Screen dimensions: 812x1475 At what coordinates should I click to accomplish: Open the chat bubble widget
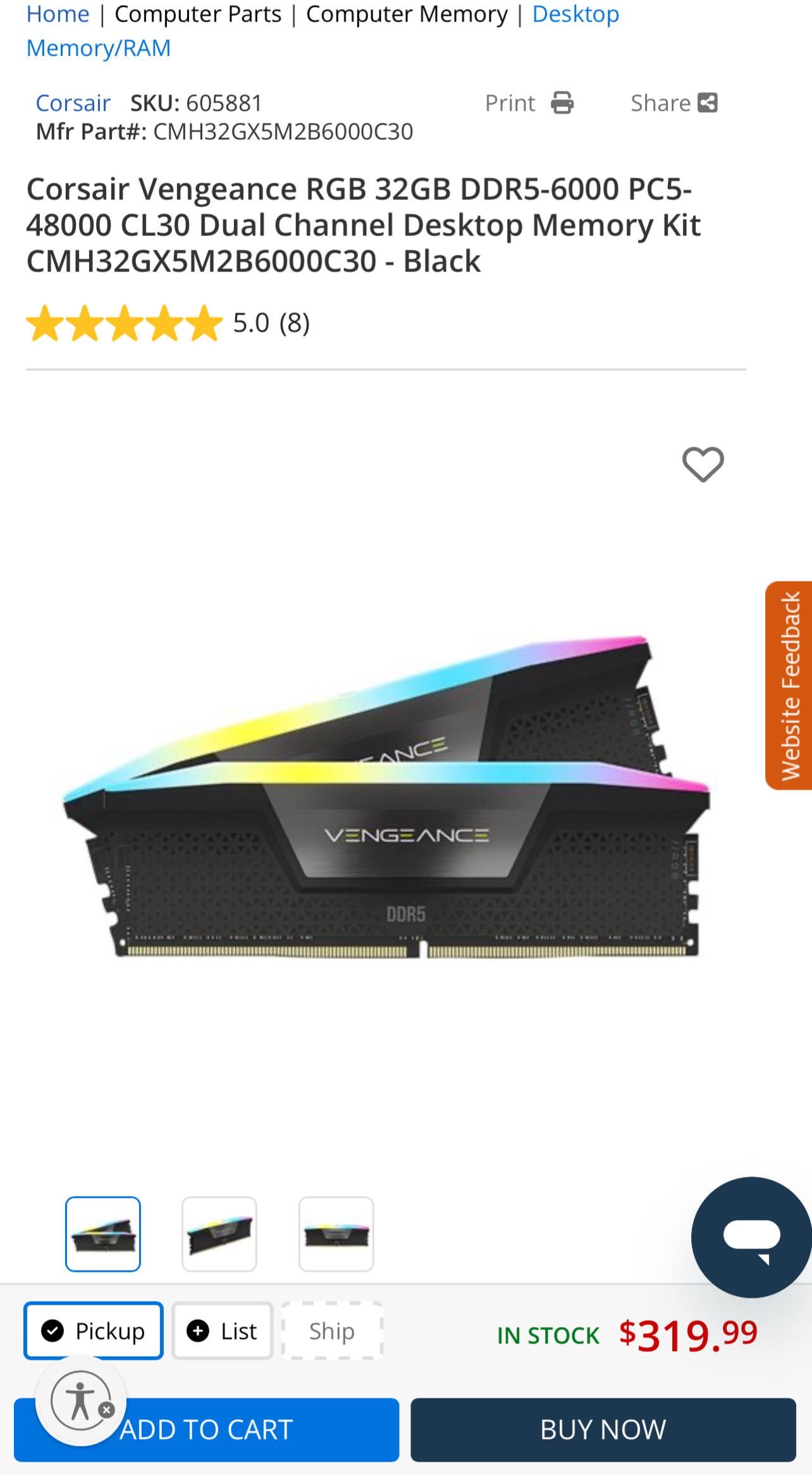[751, 1236]
